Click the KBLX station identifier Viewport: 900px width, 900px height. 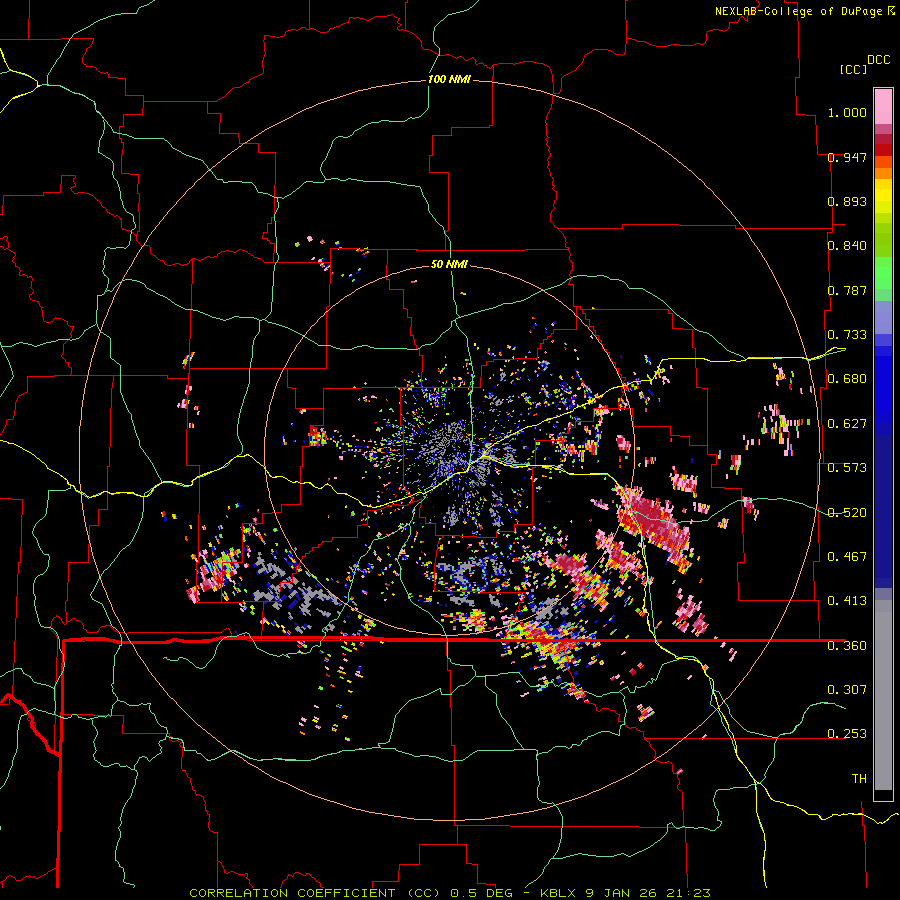[x=558, y=893]
